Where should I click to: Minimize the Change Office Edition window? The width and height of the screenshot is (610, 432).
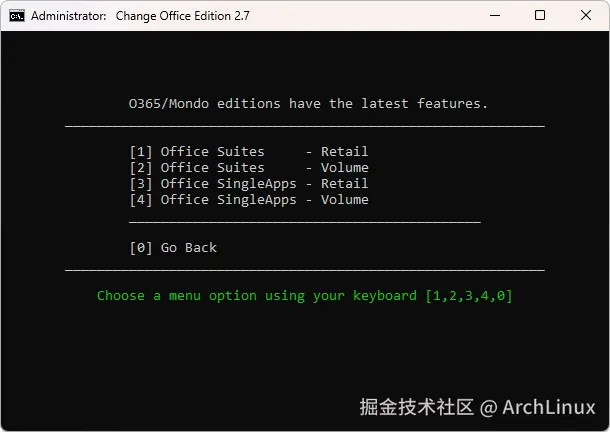point(495,16)
